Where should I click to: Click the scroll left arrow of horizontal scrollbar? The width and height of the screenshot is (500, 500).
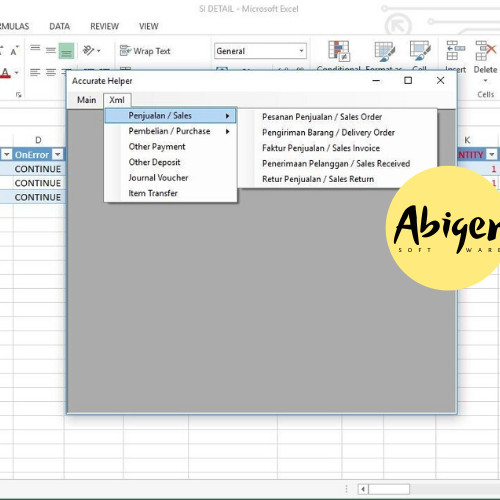tap(363, 489)
